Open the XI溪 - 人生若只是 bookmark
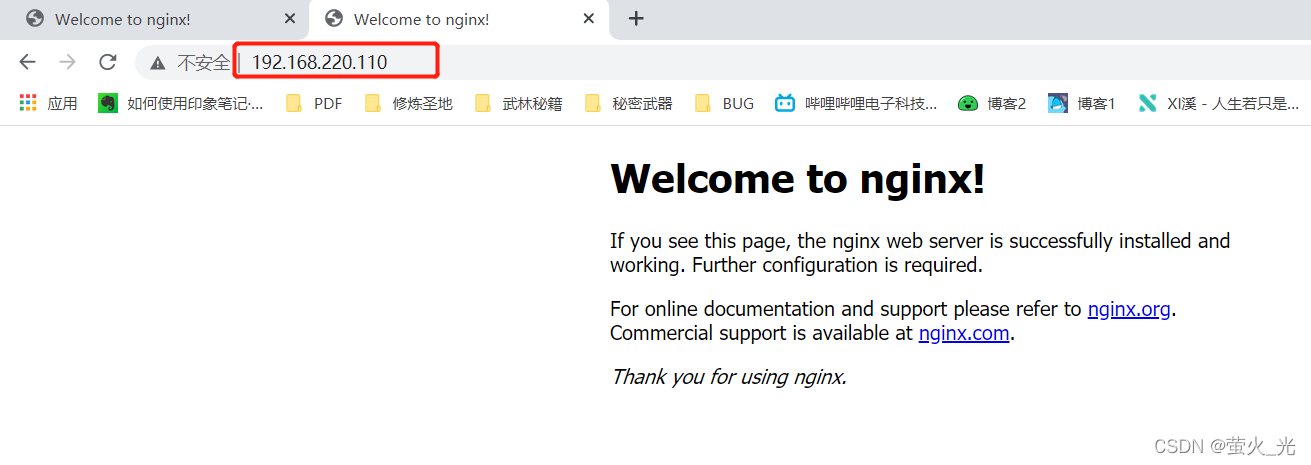The width and height of the screenshot is (1311, 465). coord(1219,102)
